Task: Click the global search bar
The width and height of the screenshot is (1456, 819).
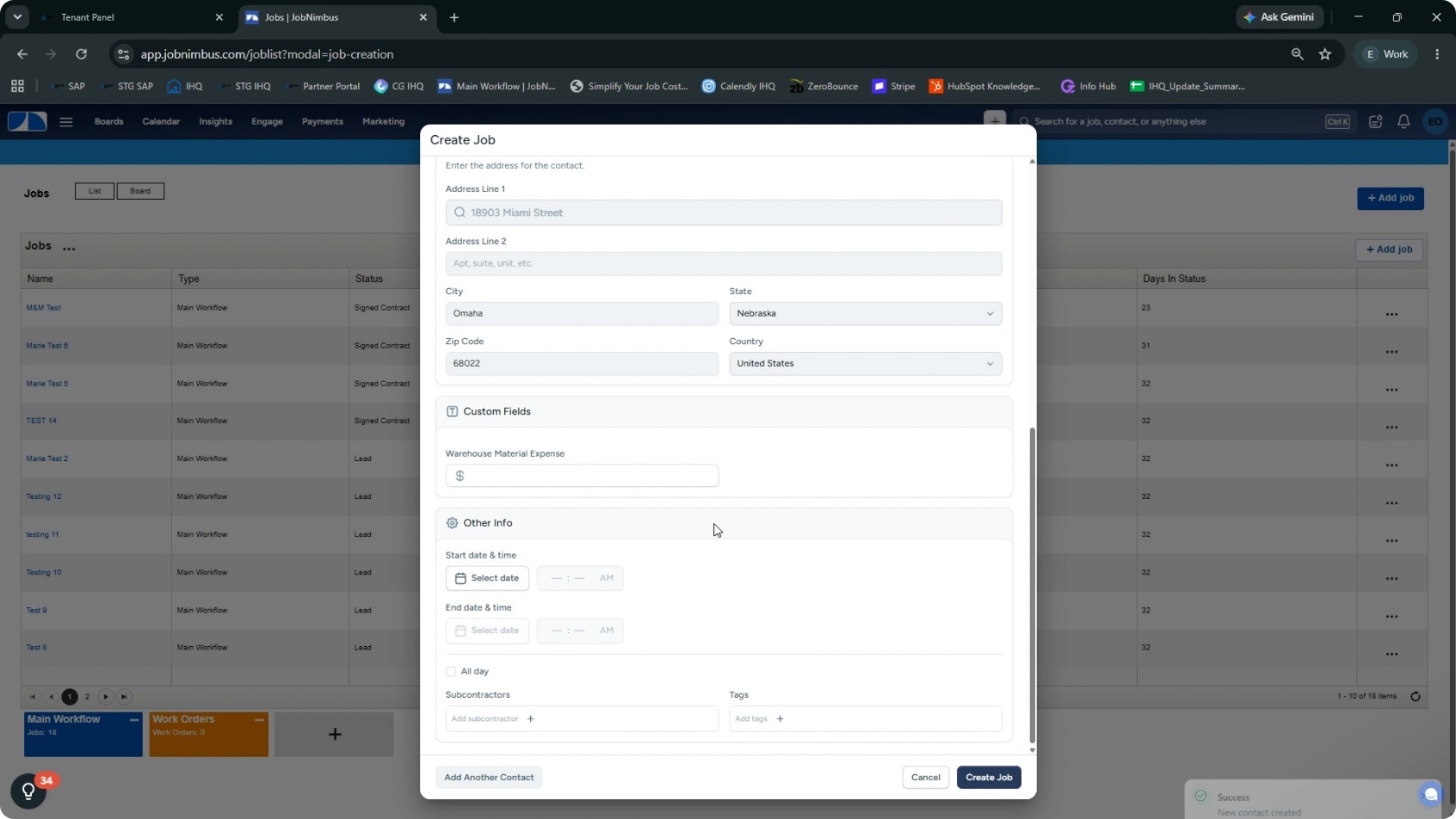Action: pyautogui.click(x=1184, y=122)
